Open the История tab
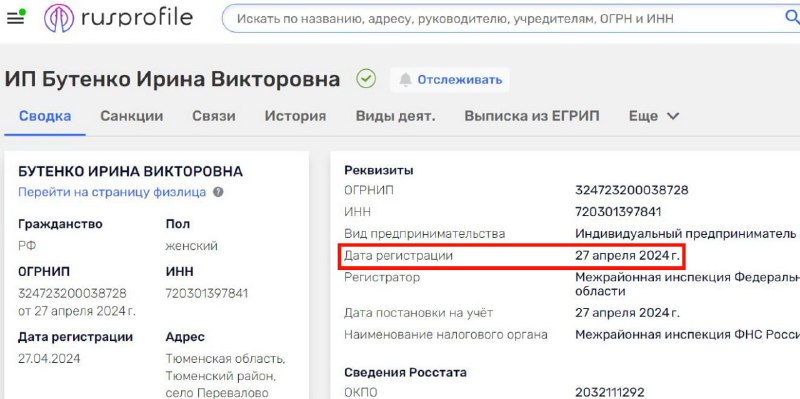Image resolution: width=800 pixels, height=399 pixels. pyautogui.click(x=295, y=116)
